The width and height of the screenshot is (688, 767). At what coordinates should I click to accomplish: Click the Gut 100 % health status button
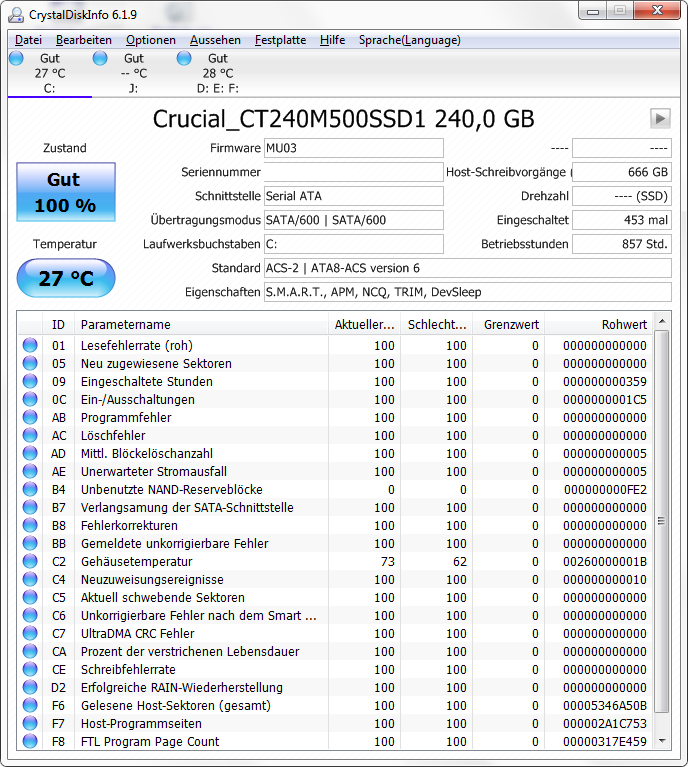tap(66, 192)
